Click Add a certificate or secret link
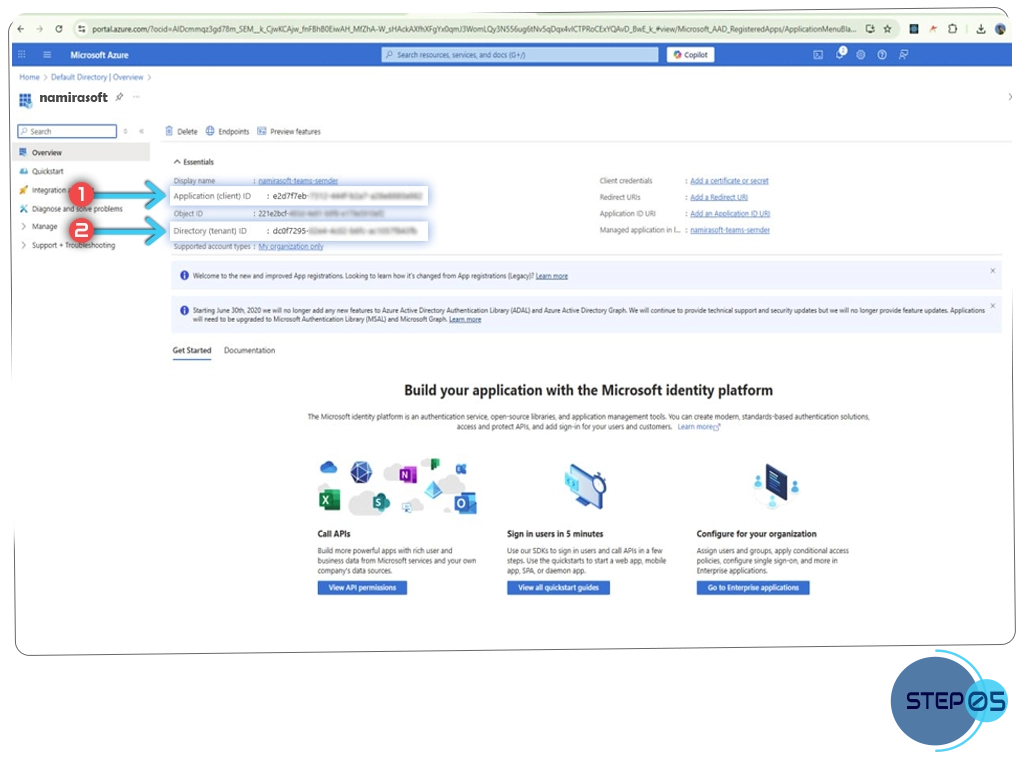1024x768 pixels. tap(729, 181)
